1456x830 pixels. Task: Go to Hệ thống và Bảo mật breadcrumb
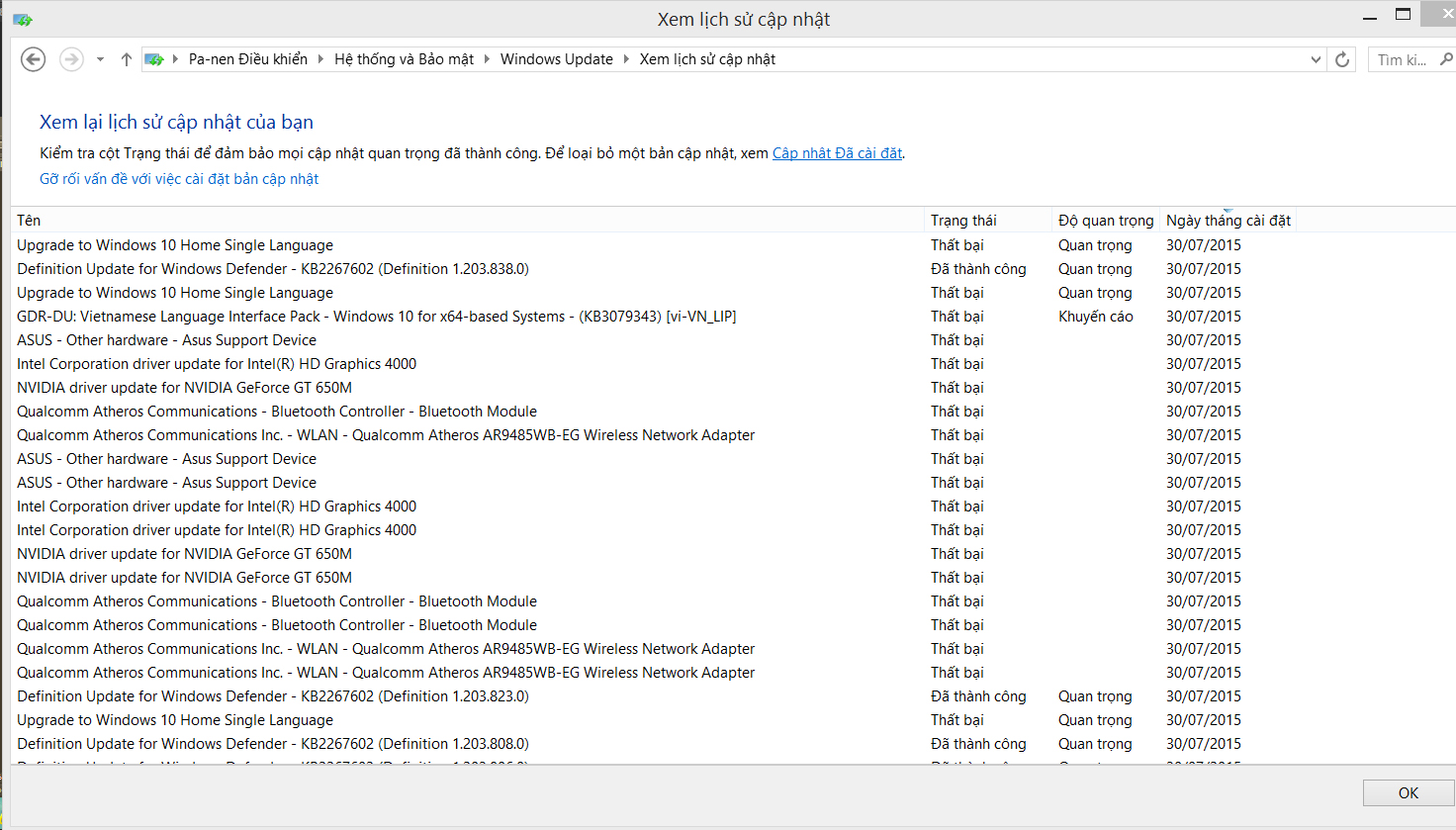[x=404, y=59]
